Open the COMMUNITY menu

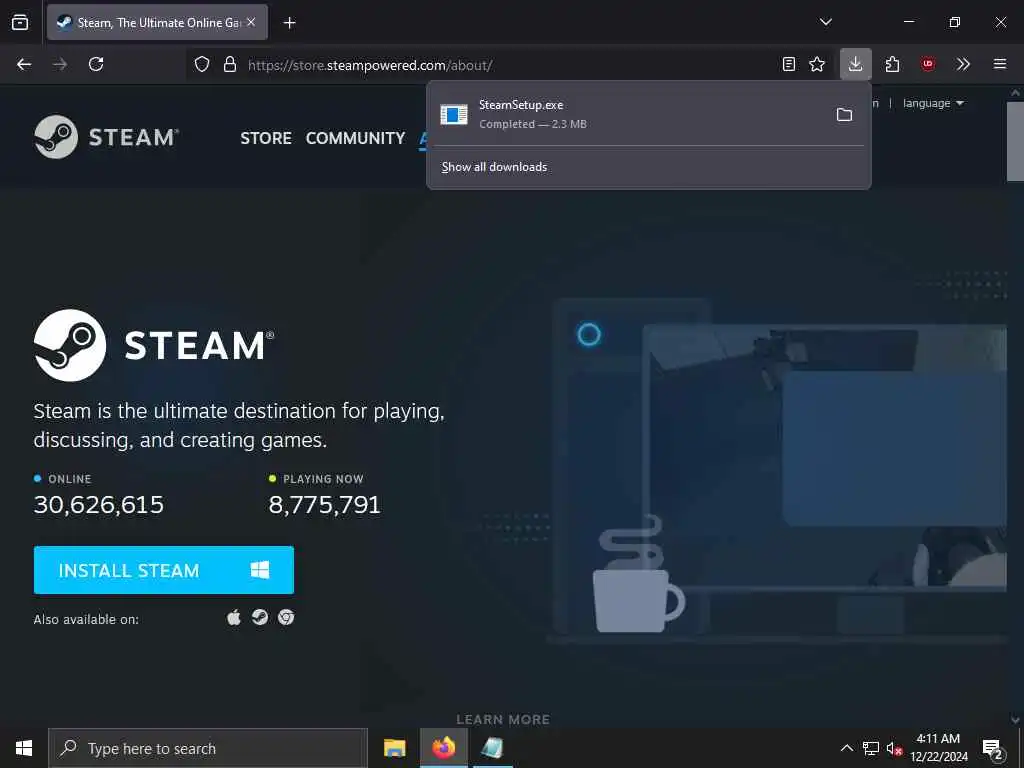coord(355,138)
